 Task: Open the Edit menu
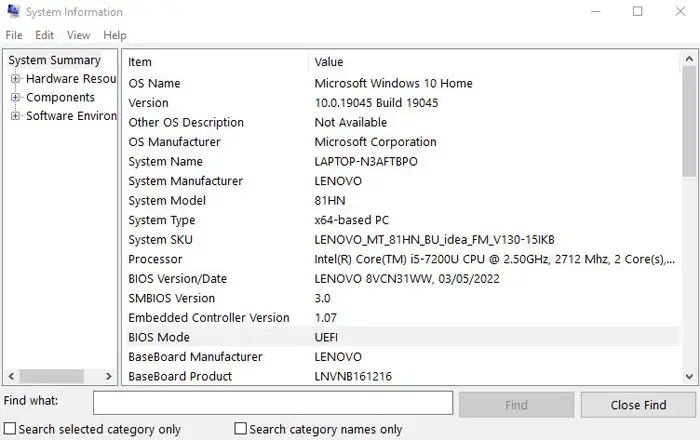44,35
